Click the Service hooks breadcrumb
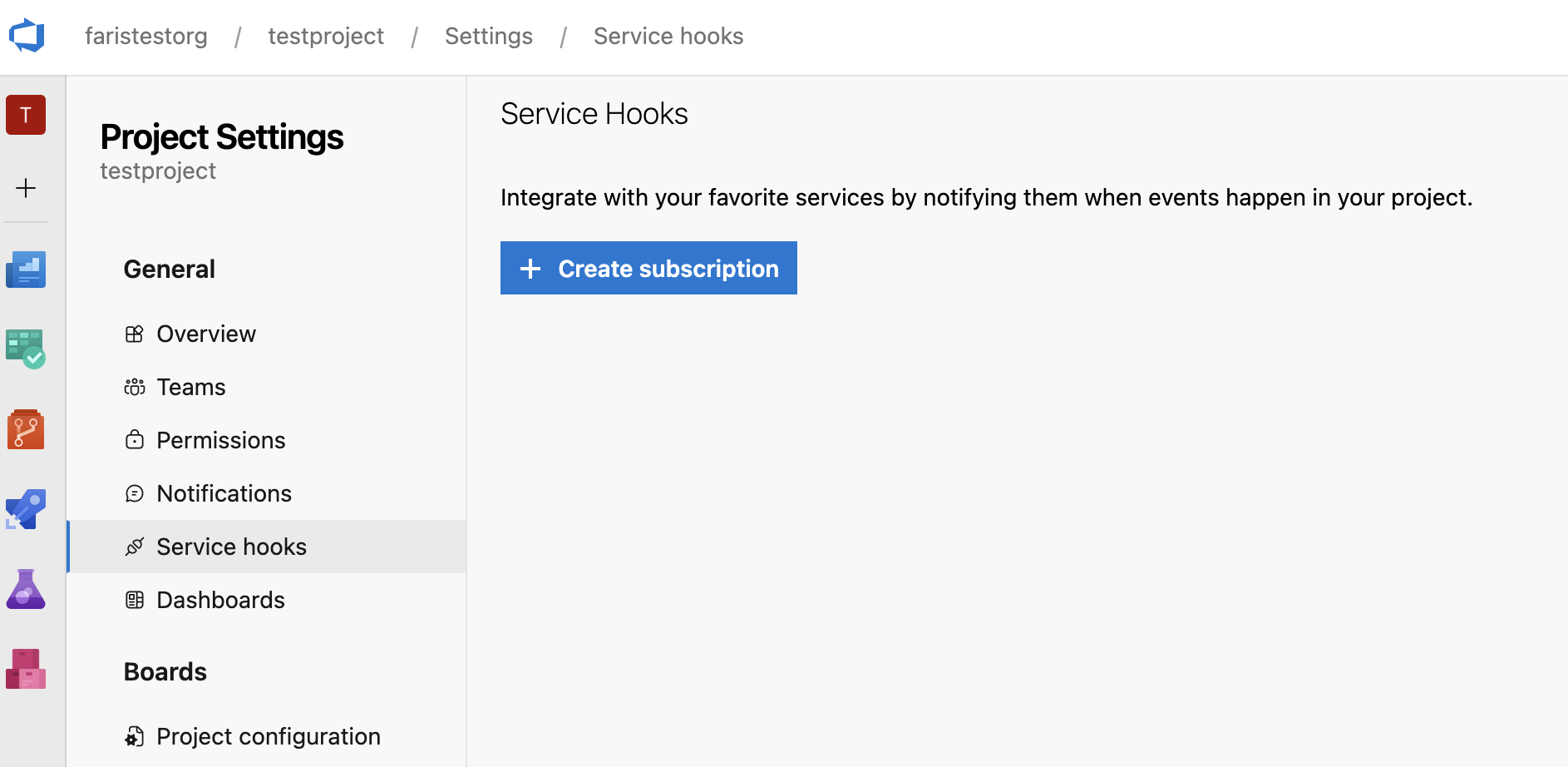1568x767 pixels. click(668, 37)
